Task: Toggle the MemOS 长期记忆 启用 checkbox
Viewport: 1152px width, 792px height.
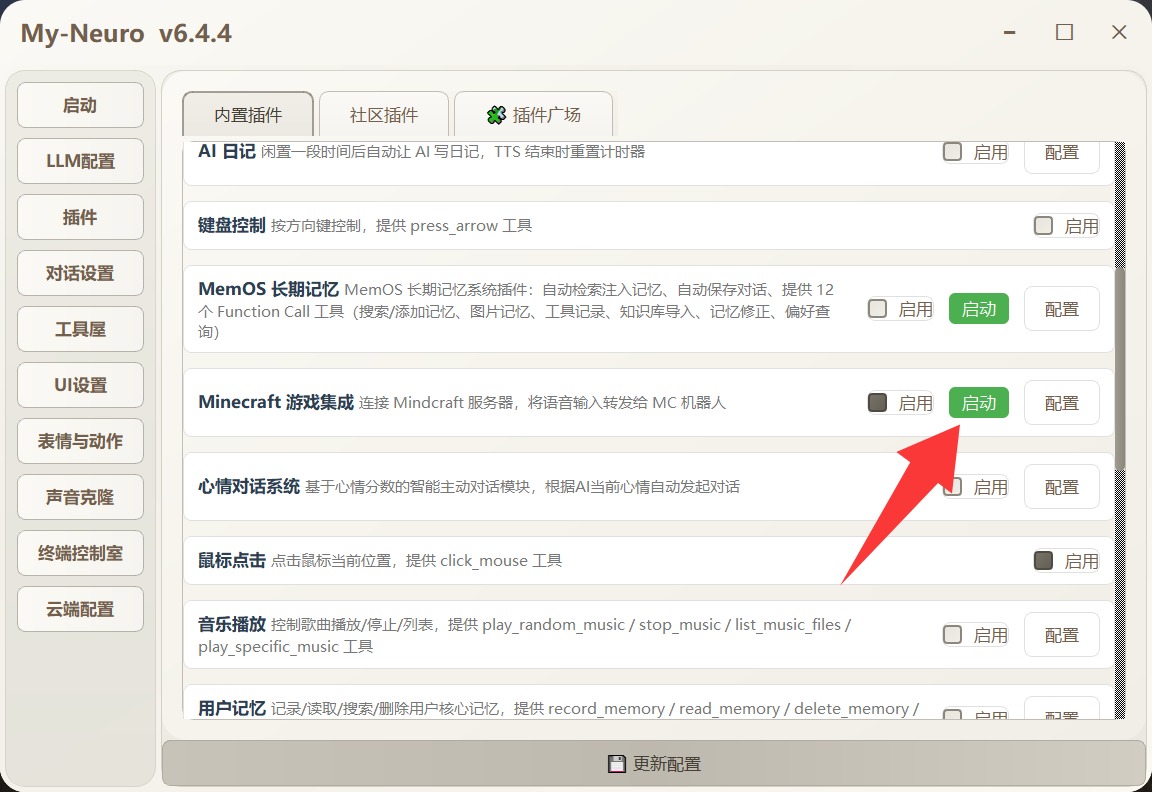Action: point(878,309)
